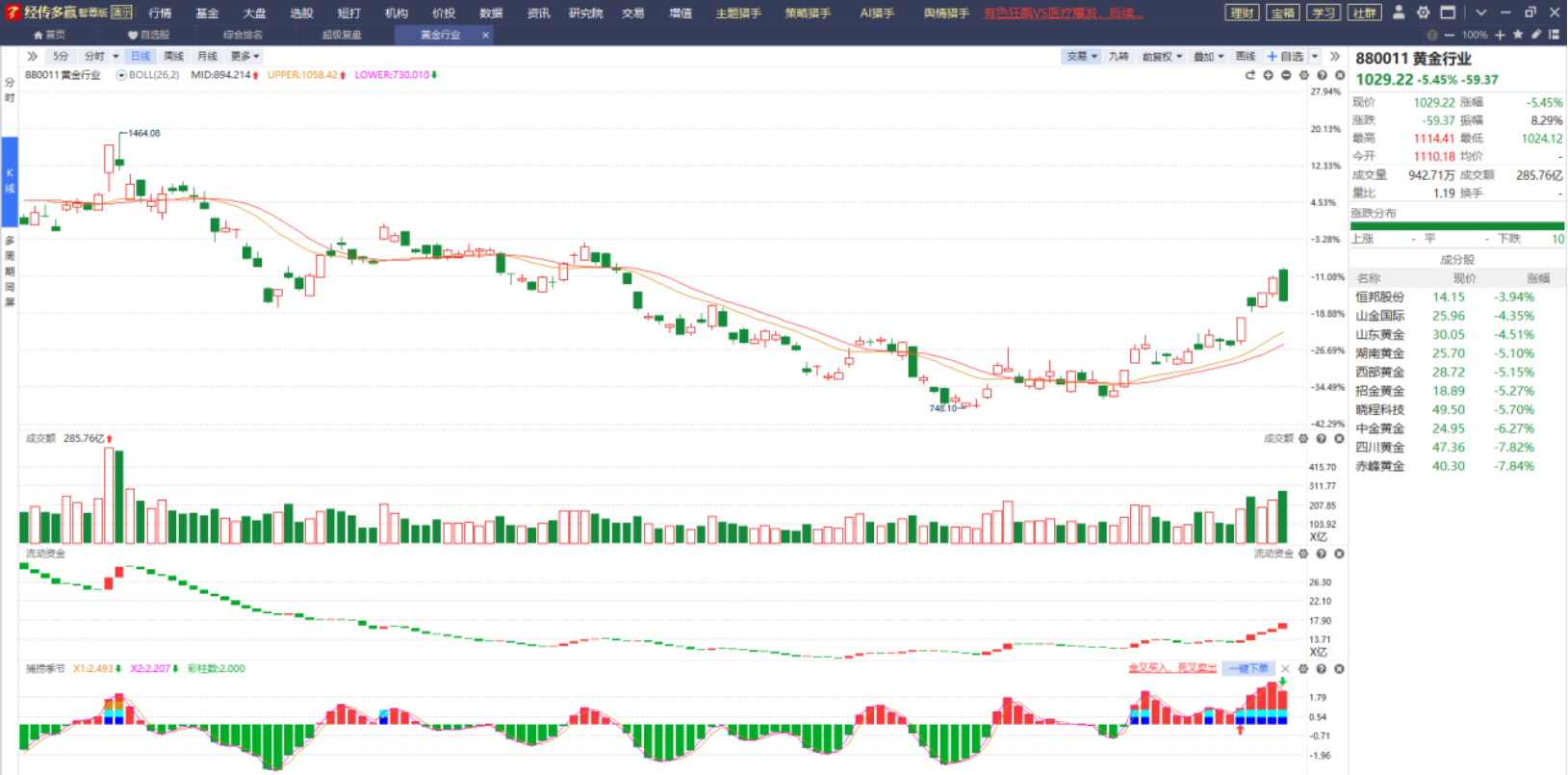This screenshot has width=1568, height=775.
Task: Expand the 更多 period dropdown
Action: tap(244, 56)
